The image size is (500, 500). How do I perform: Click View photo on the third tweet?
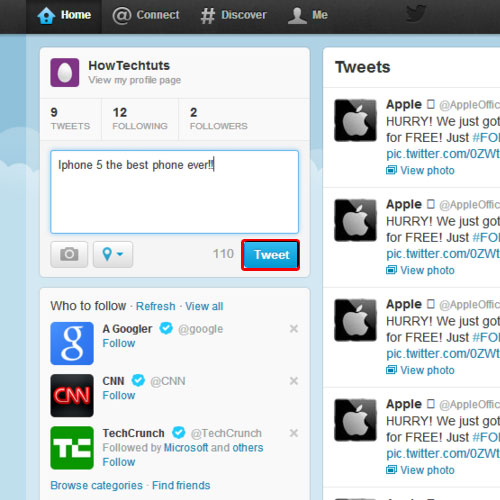coord(420,370)
